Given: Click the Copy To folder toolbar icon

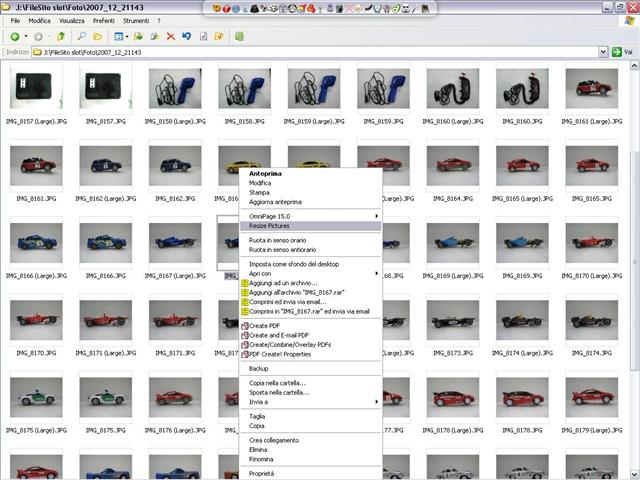Looking at the screenshot, I should tap(155, 36).
